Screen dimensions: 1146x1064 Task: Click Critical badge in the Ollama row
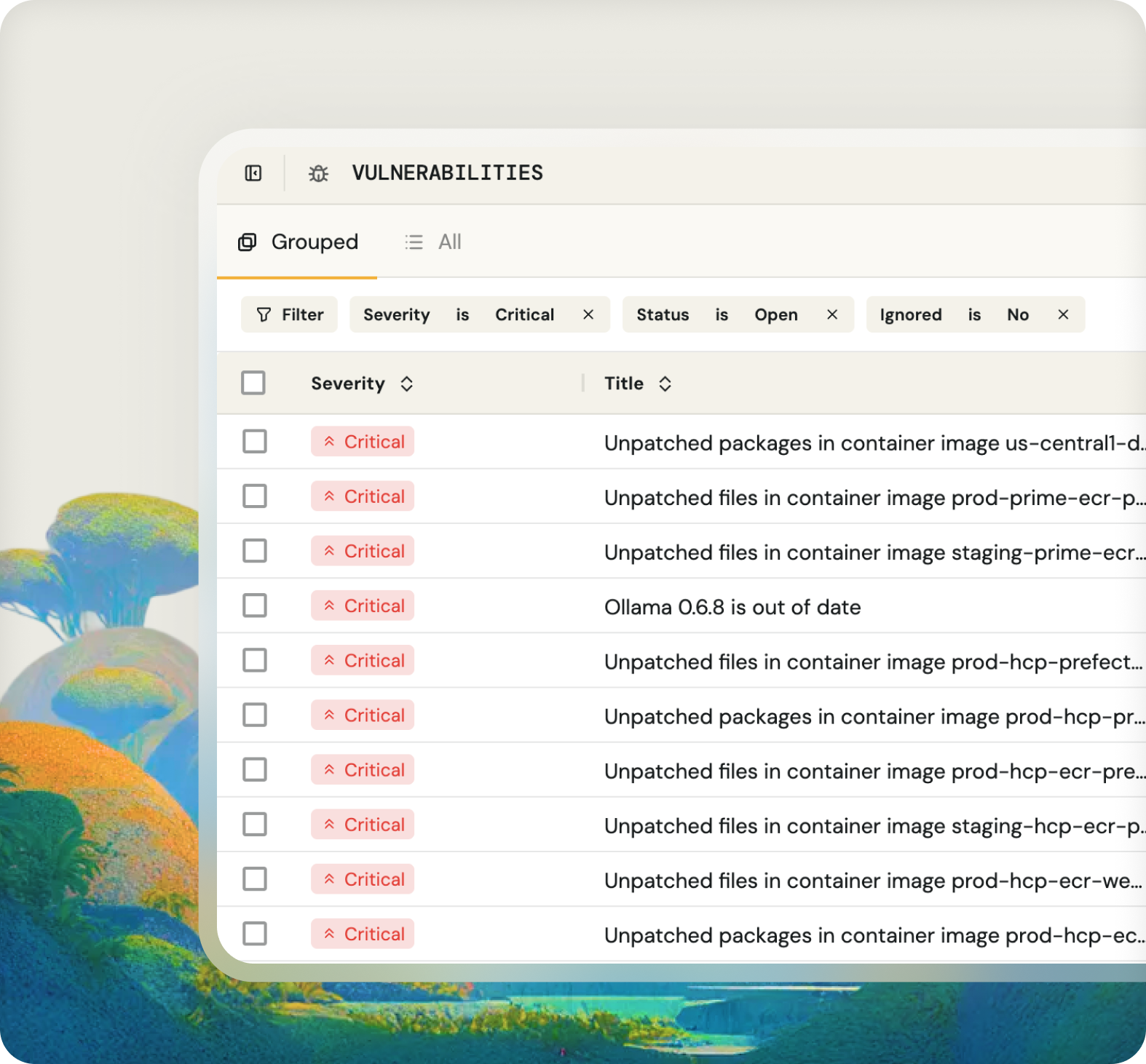[x=363, y=606]
